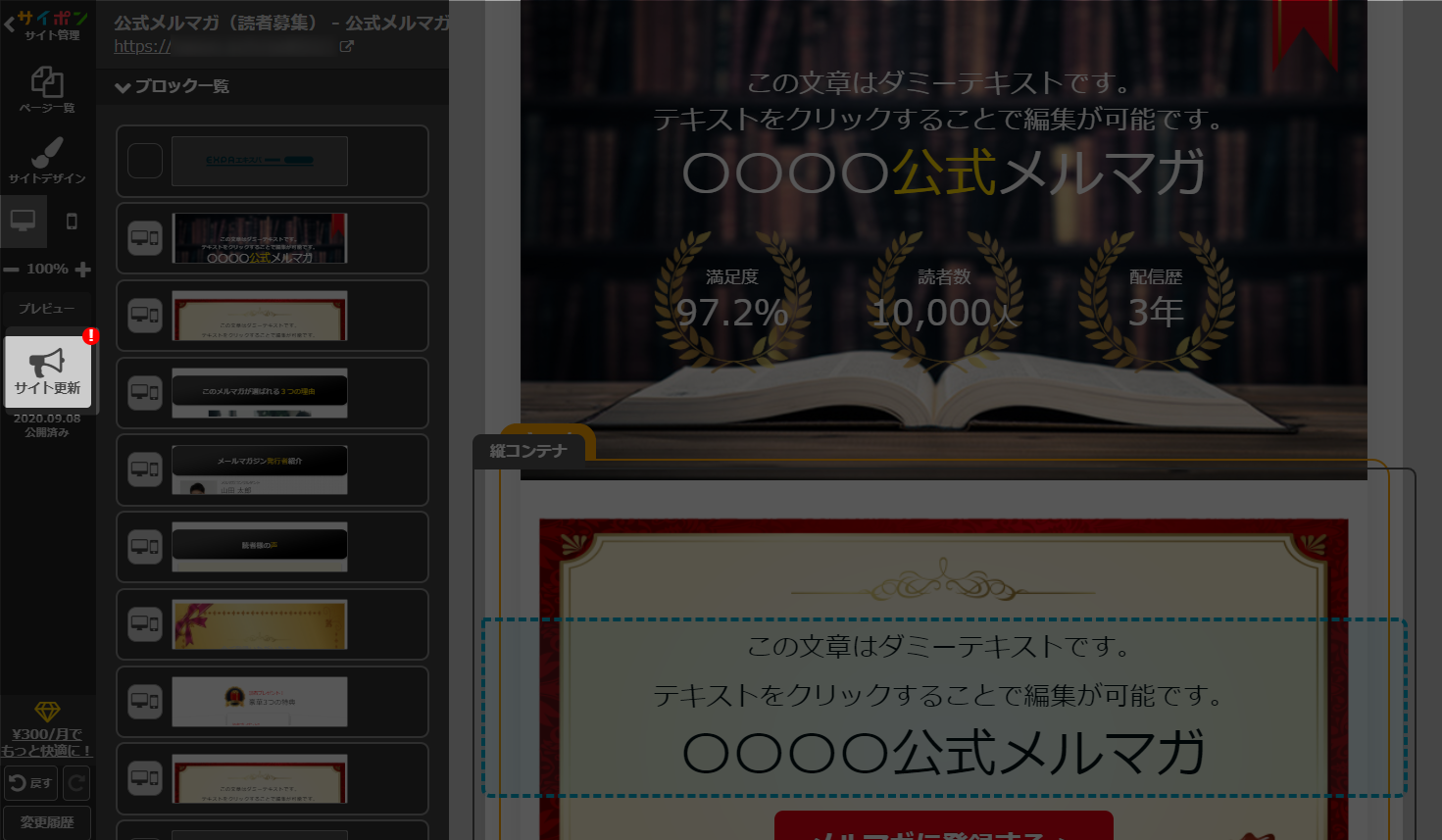
Task: Click the 100% zoom level text
Action: click(x=47, y=269)
